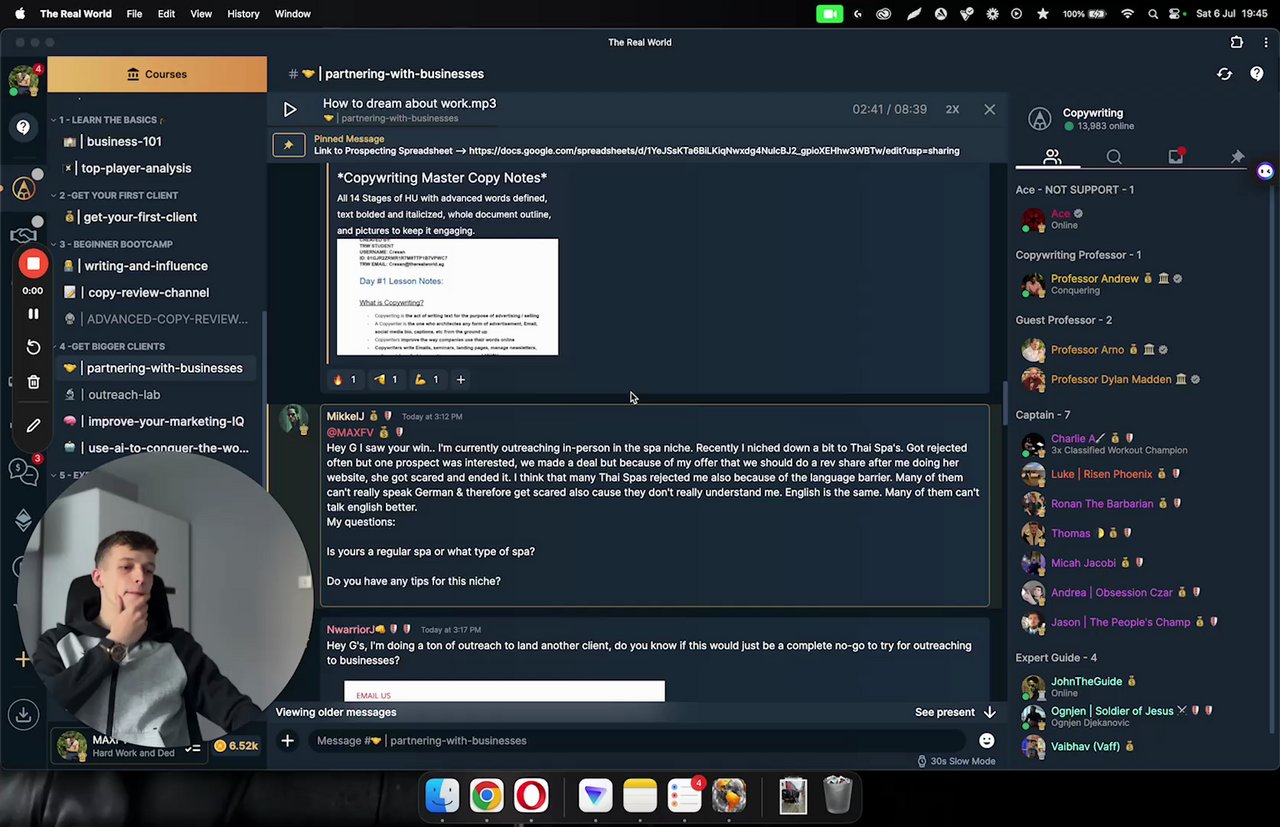This screenshot has width=1280, height=827.
Task: Switch to the search tab in right panel
Action: tap(1114, 158)
